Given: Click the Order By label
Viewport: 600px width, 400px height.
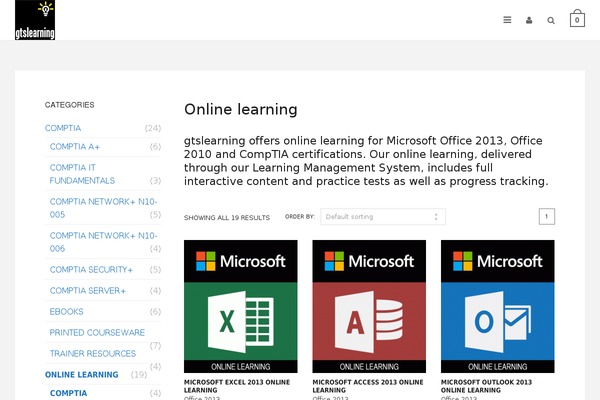Looking at the screenshot, I should coord(300,217).
